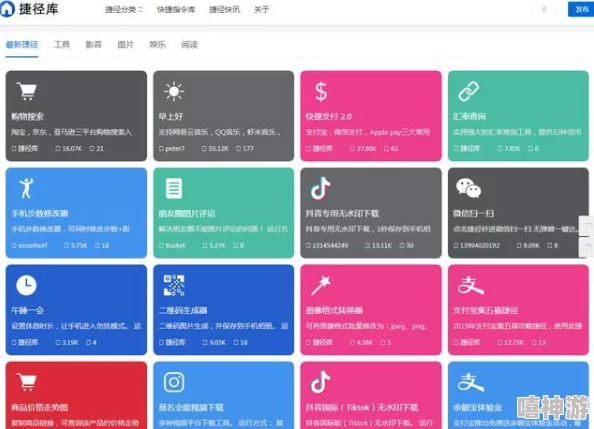Click the TikTok icon on 抖音专用无水印下载
The width and height of the screenshot is (594, 429).
tap(320, 188)
